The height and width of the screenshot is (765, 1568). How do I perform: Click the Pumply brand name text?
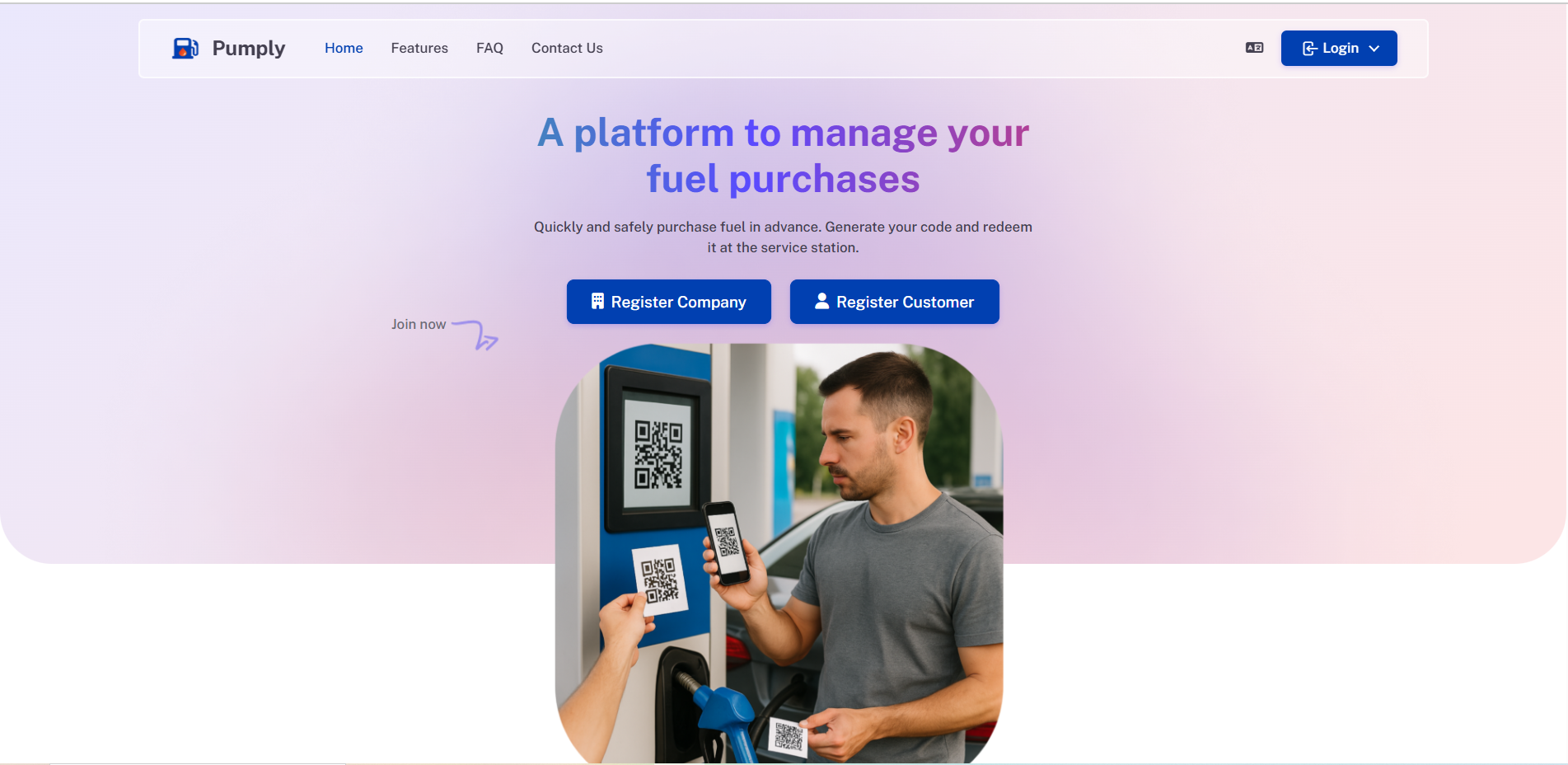[x=249, y=48]
